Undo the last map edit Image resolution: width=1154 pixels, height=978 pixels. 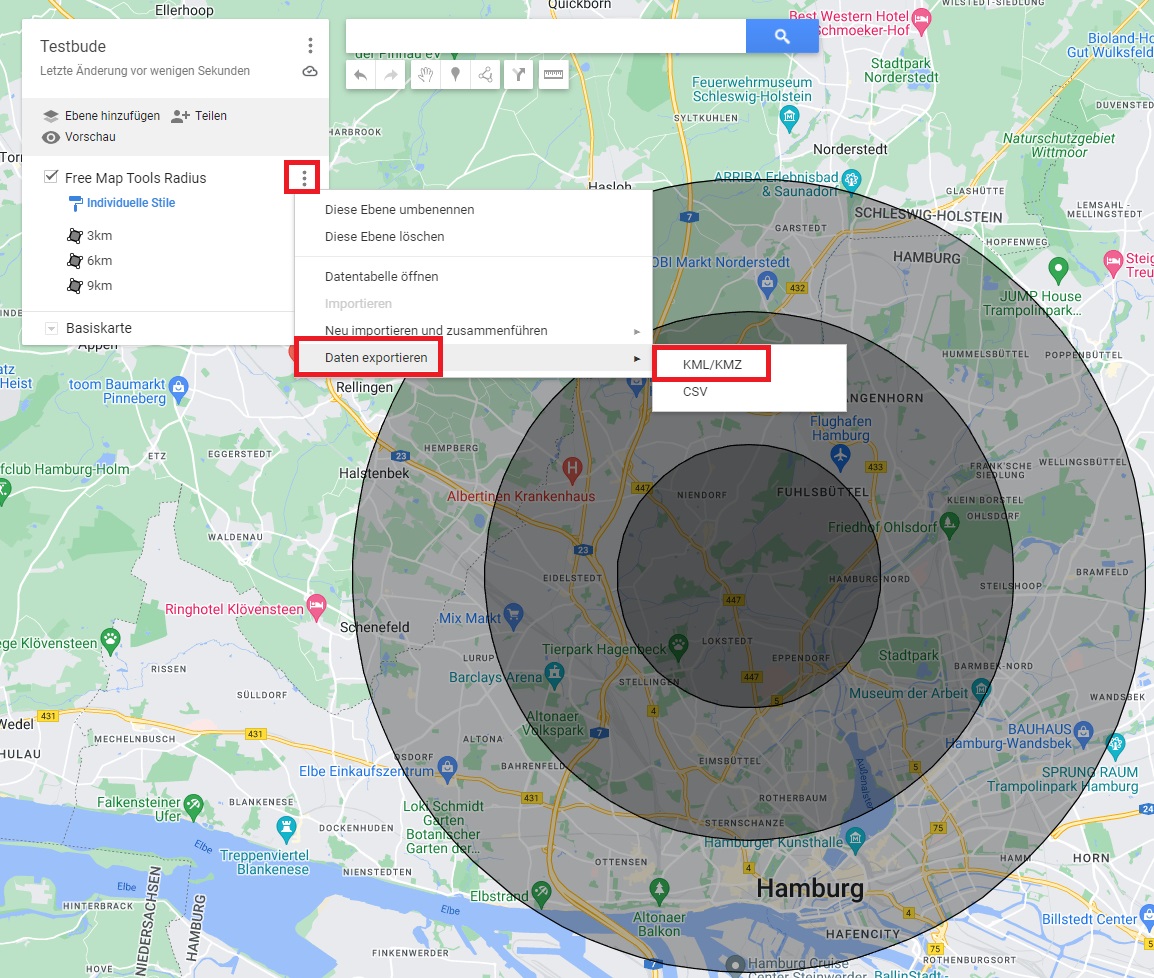361,74
